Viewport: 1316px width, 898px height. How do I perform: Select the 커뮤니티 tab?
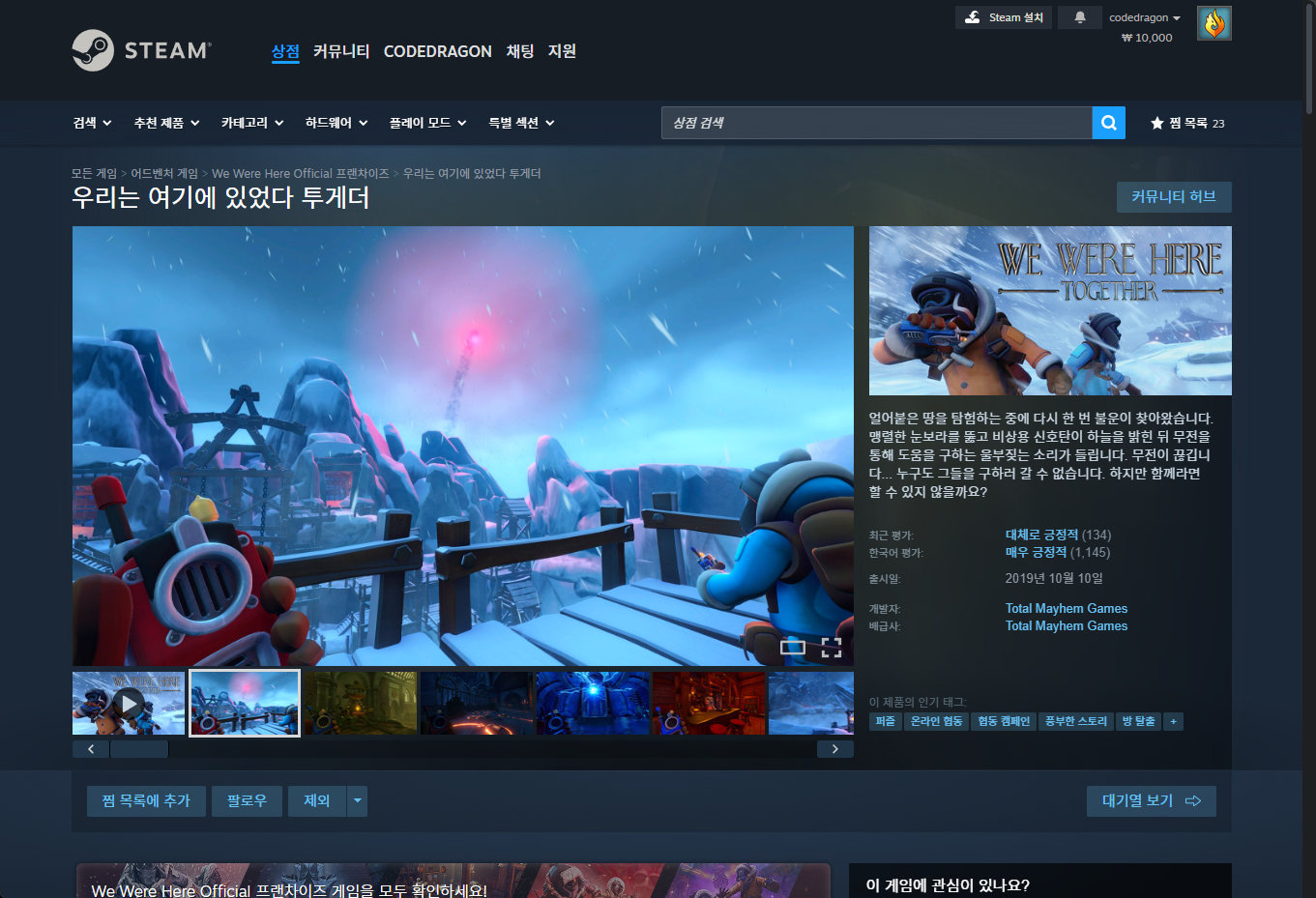pyautogui.click(x=341, y=51)
